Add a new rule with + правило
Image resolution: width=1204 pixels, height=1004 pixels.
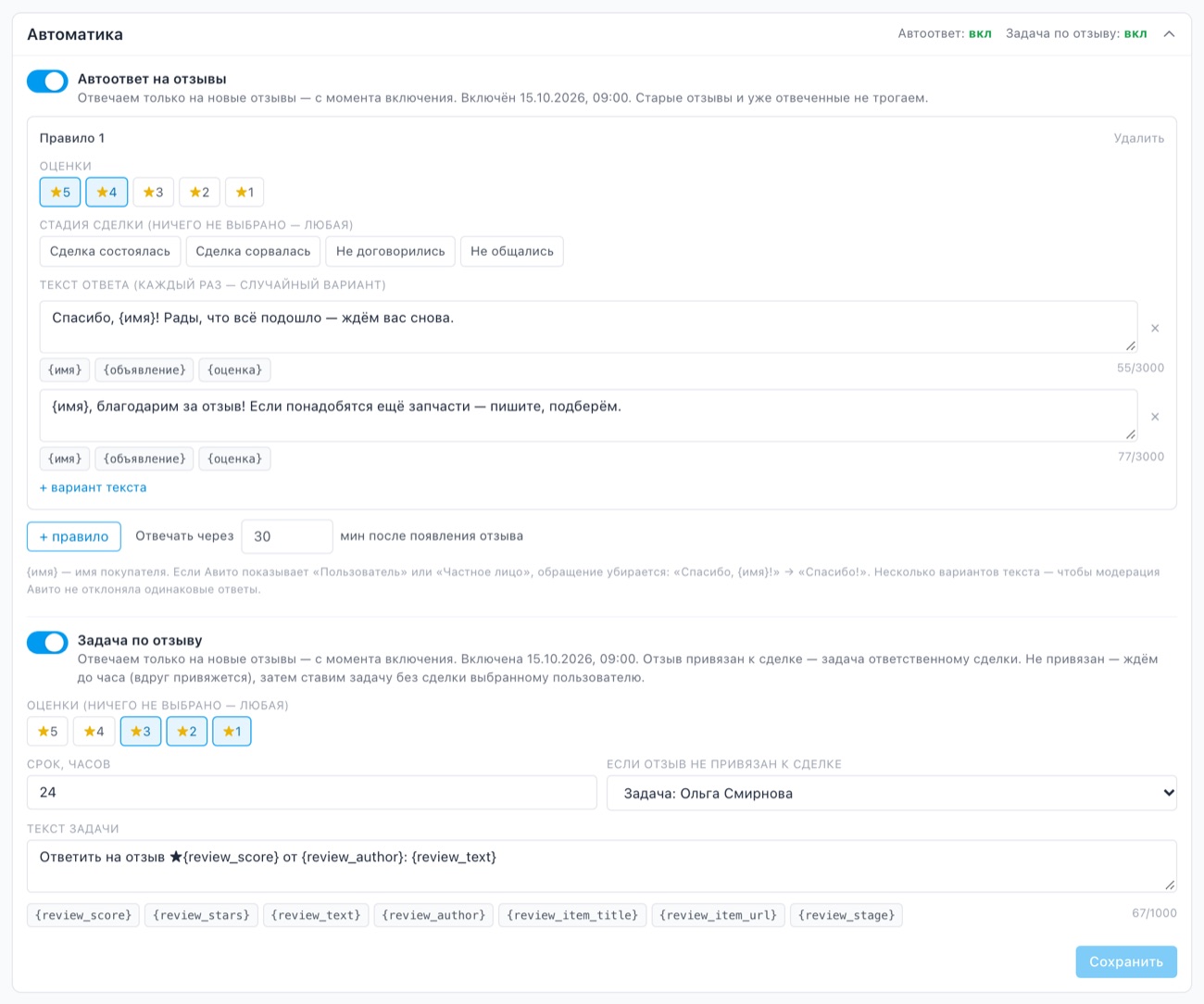coord(74,536)
